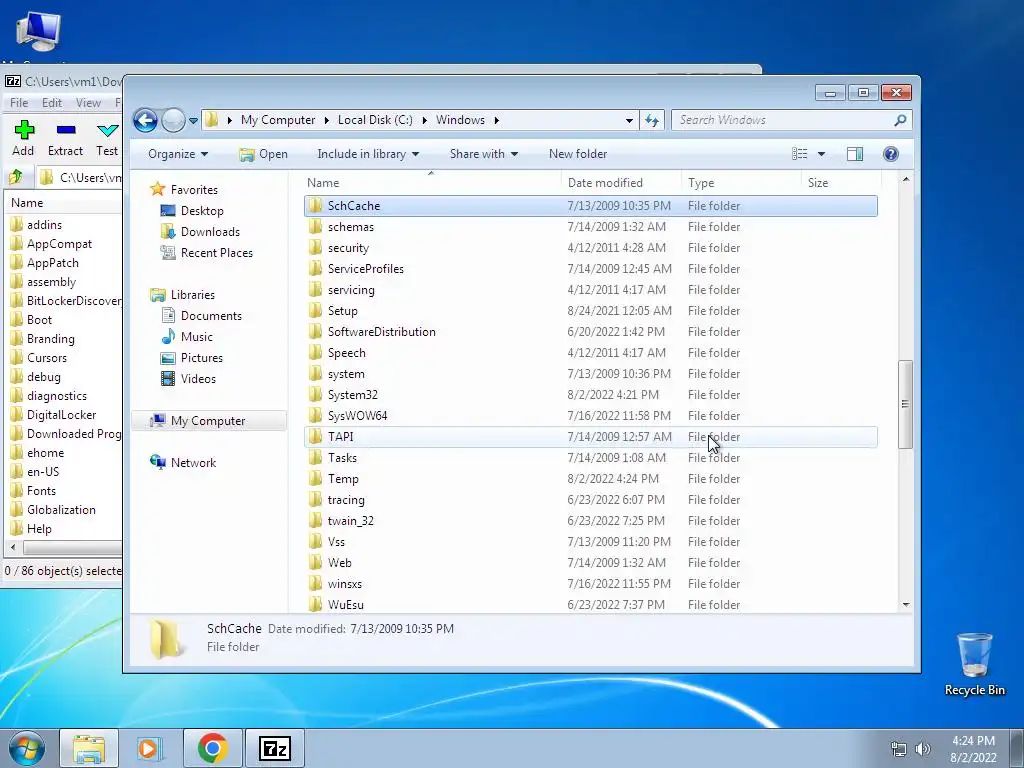Click Open in Explorer toolbar
1024x768 pixels.
tap(264, 154)
